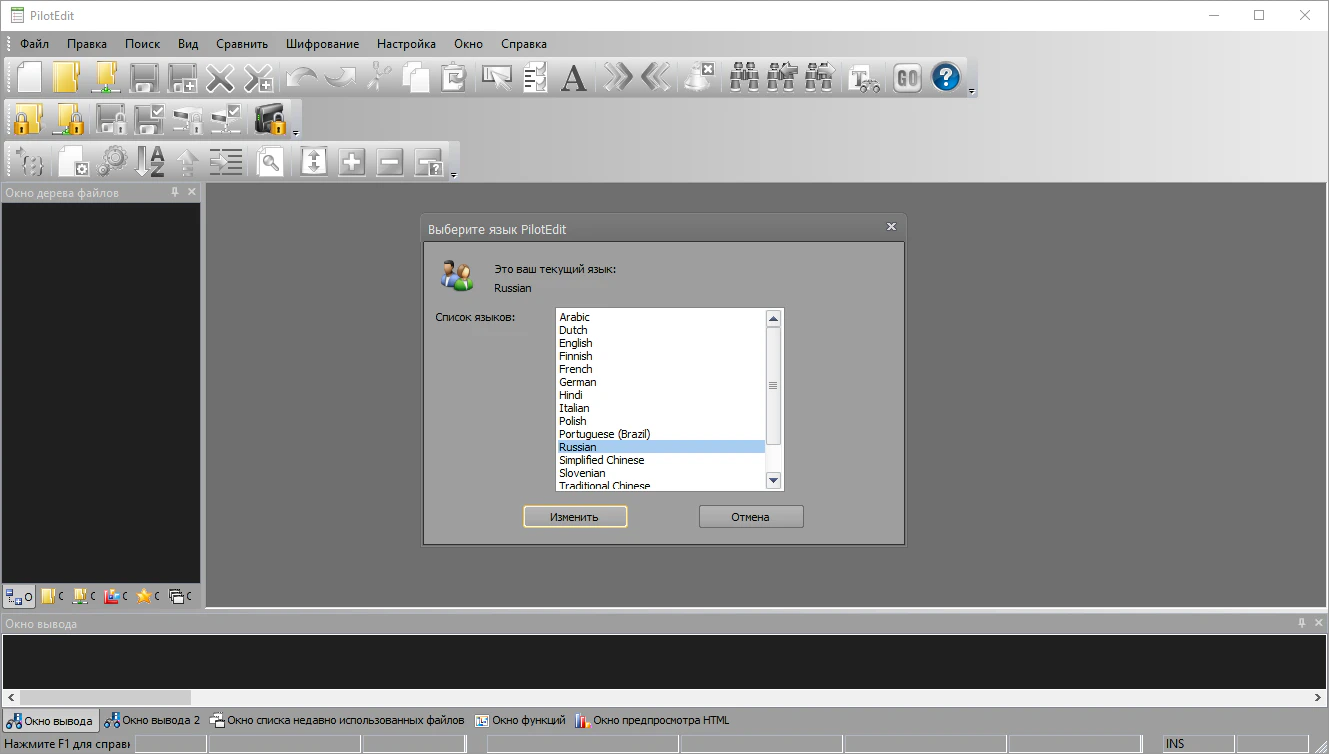Click language list scroll down arrow
The image size is (1329, 754).
(773, 481)
